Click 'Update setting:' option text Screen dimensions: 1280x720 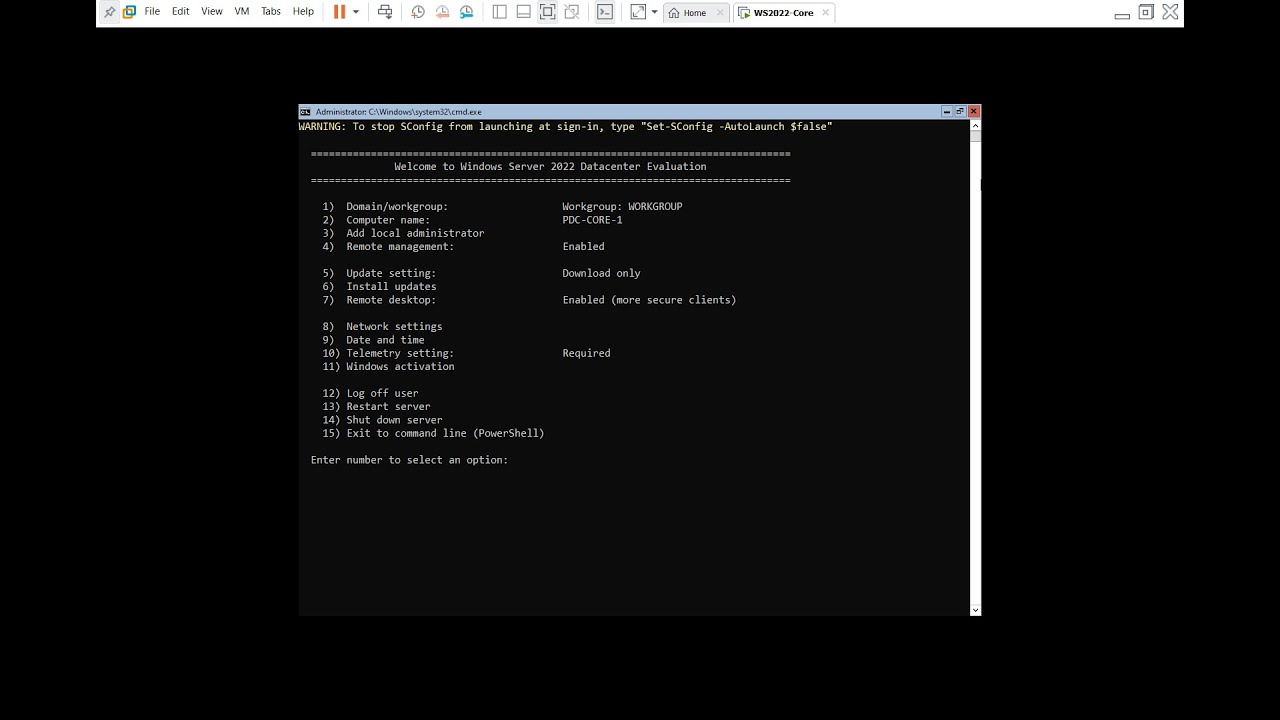point(391,273)
